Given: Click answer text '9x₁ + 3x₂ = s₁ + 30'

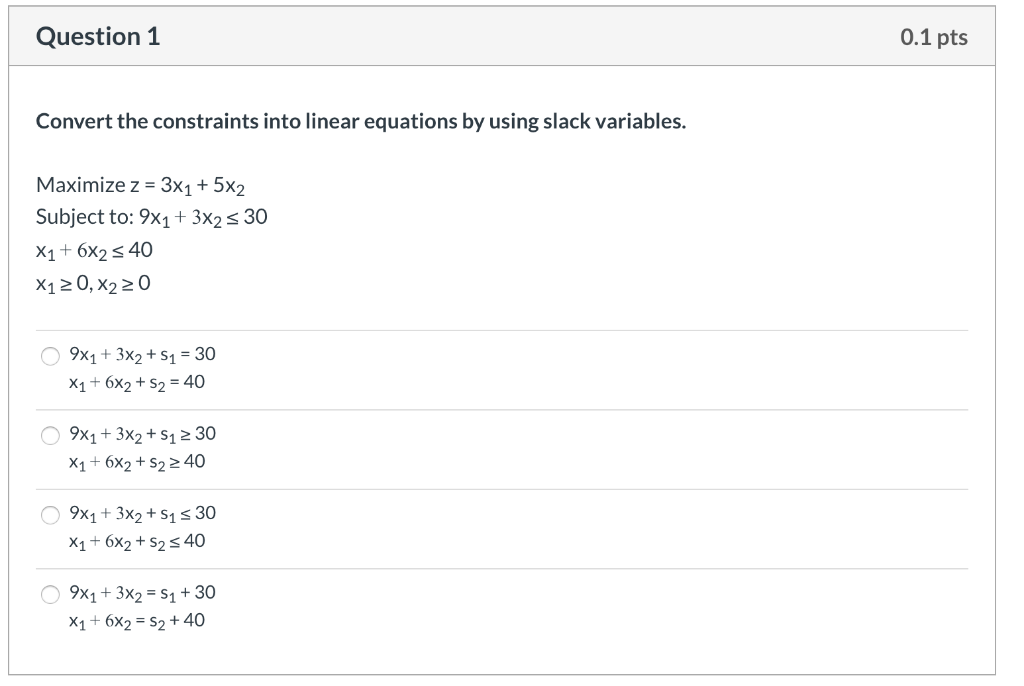Looking at the screenshot, I should pos(142,593).
